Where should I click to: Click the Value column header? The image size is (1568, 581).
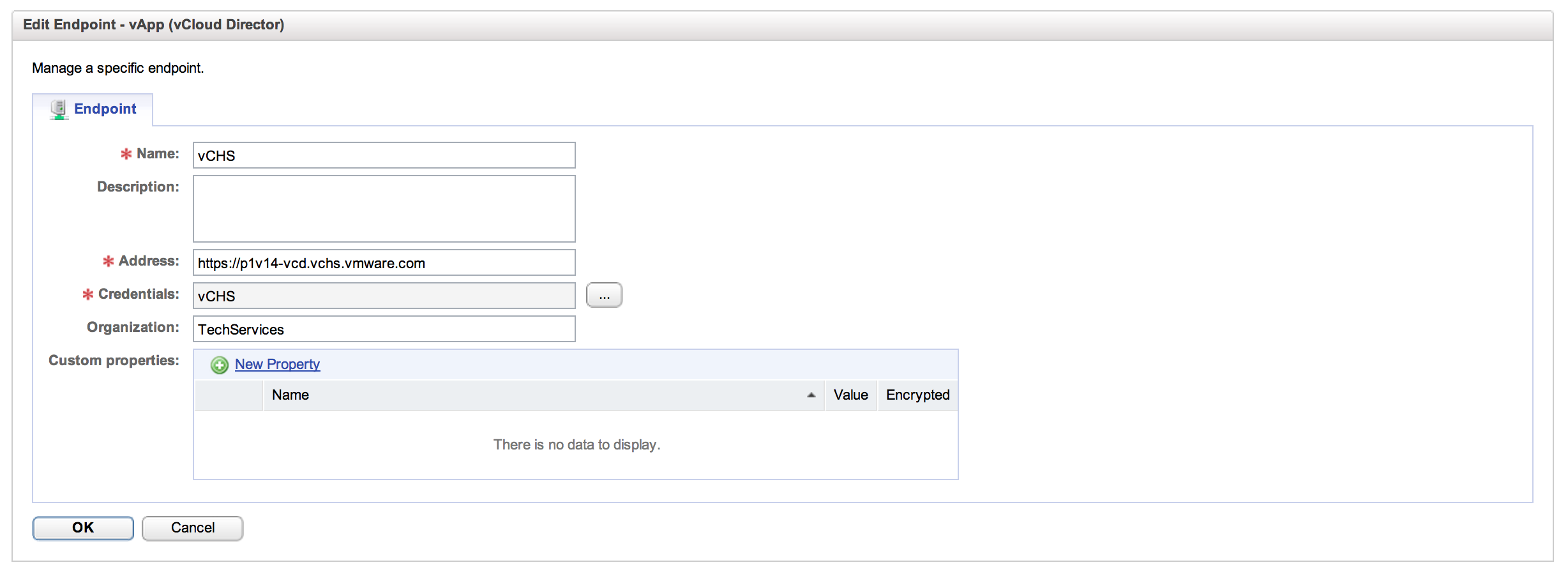pyautogui.click(x=850, y=395)
